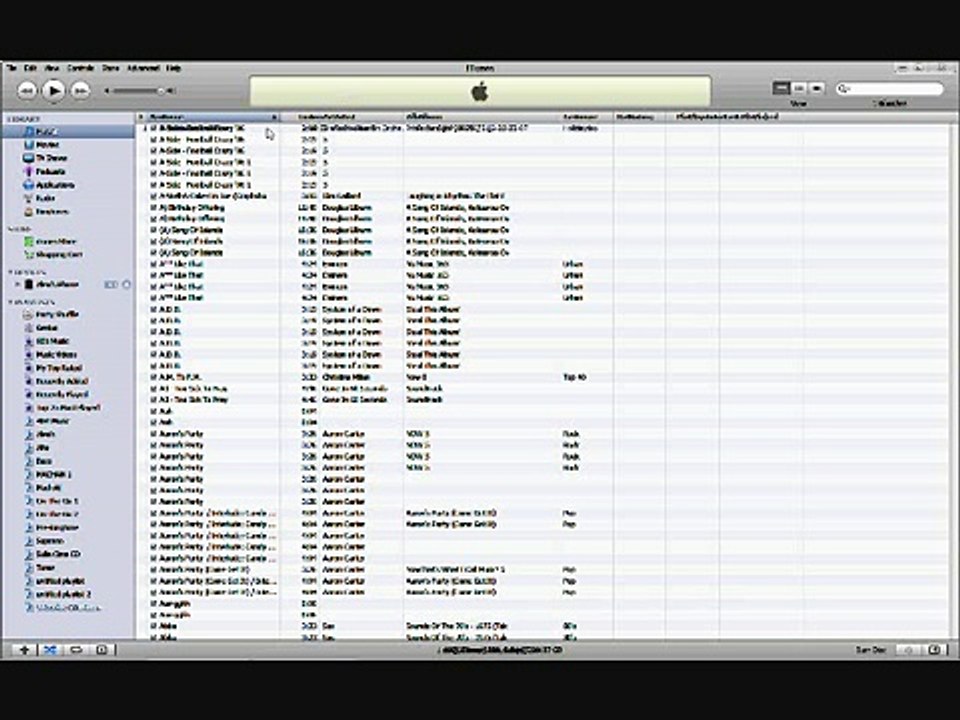Image resolution: width=960 pixels, height=720 pixels.
Task: Sort songs by the Rating column
Action: [639, 116]
